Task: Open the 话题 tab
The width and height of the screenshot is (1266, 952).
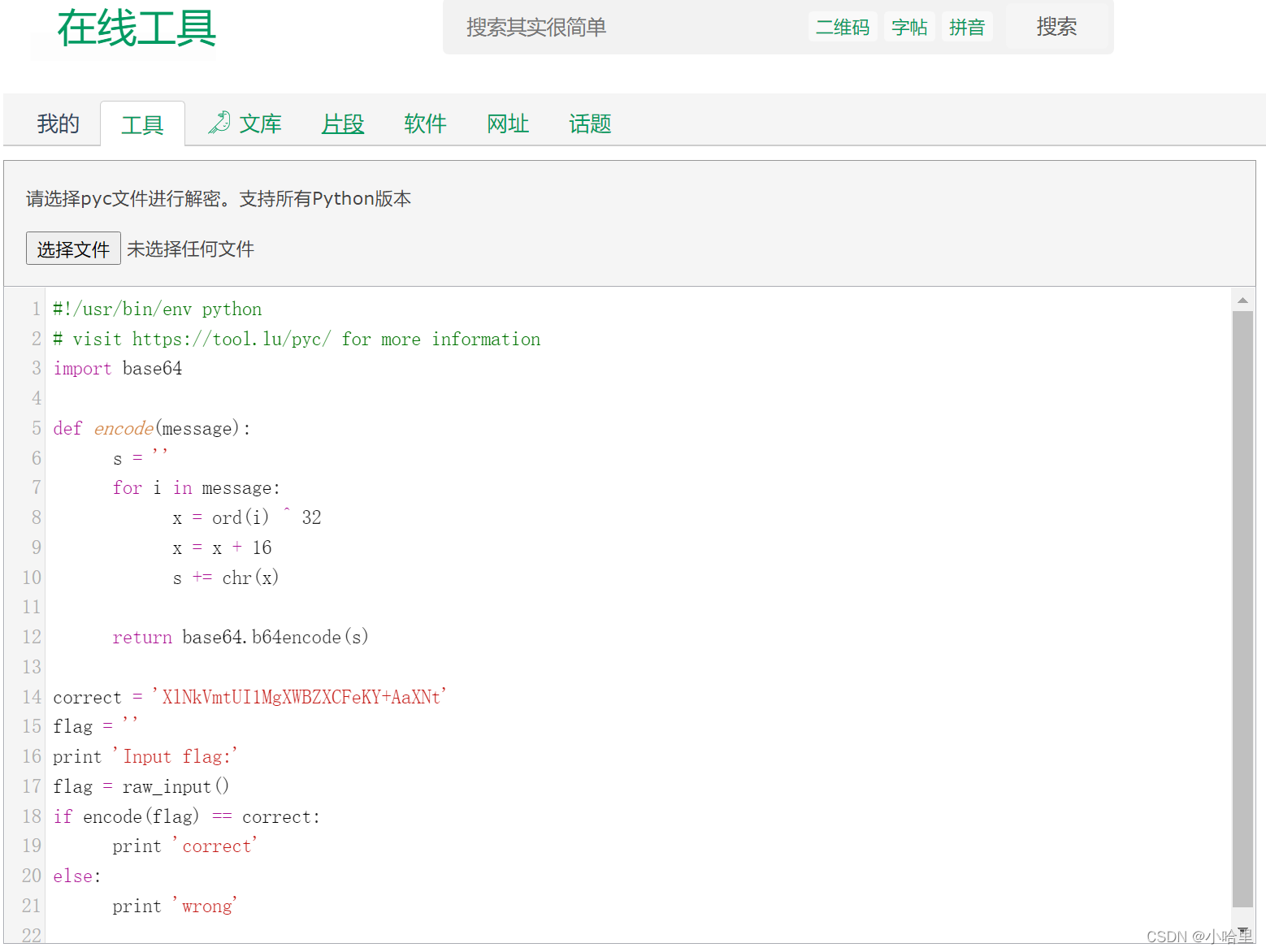Action: (590, 123)
